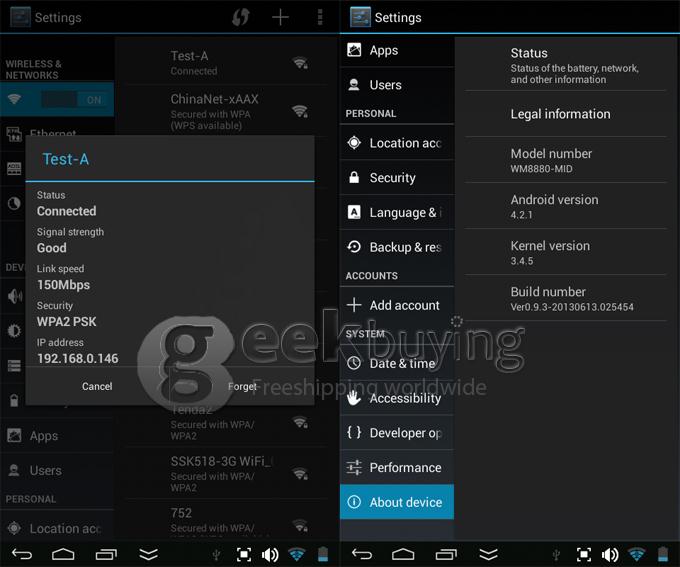Tap the WPS refresh icon in Settings bar
The height and width of the screenshot is (567, 680).
241,17
